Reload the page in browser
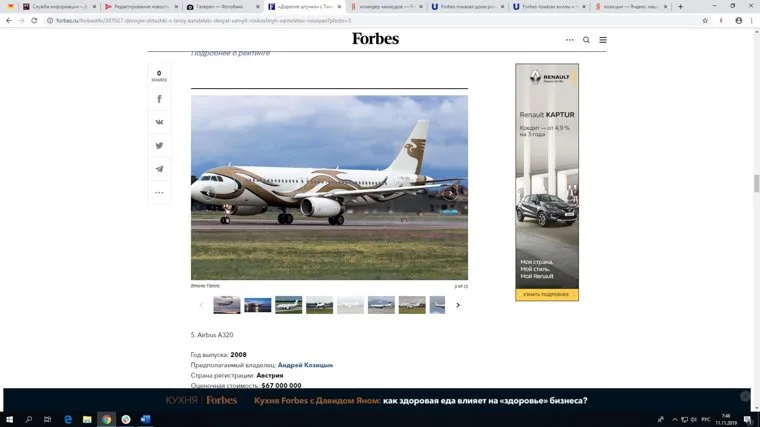This screenshot has width=760, height=427. coord(34,21)
